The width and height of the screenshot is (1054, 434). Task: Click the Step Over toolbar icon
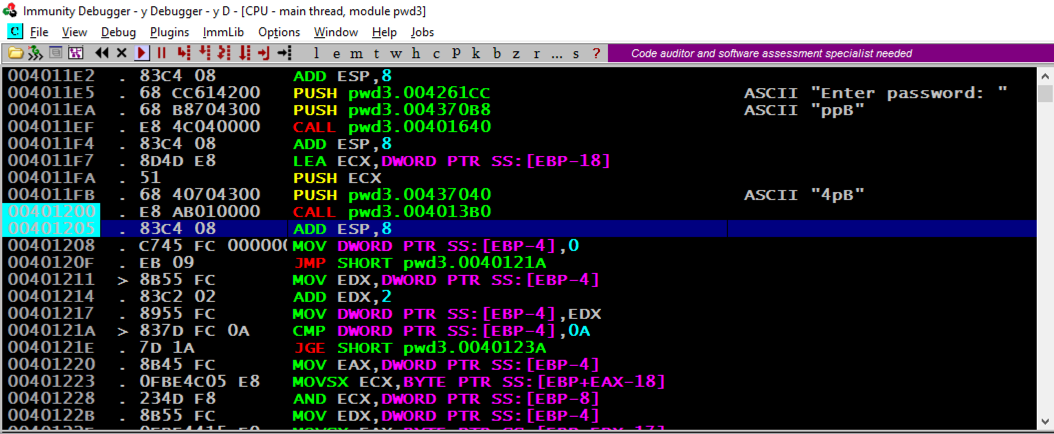(x=204, y=53)
